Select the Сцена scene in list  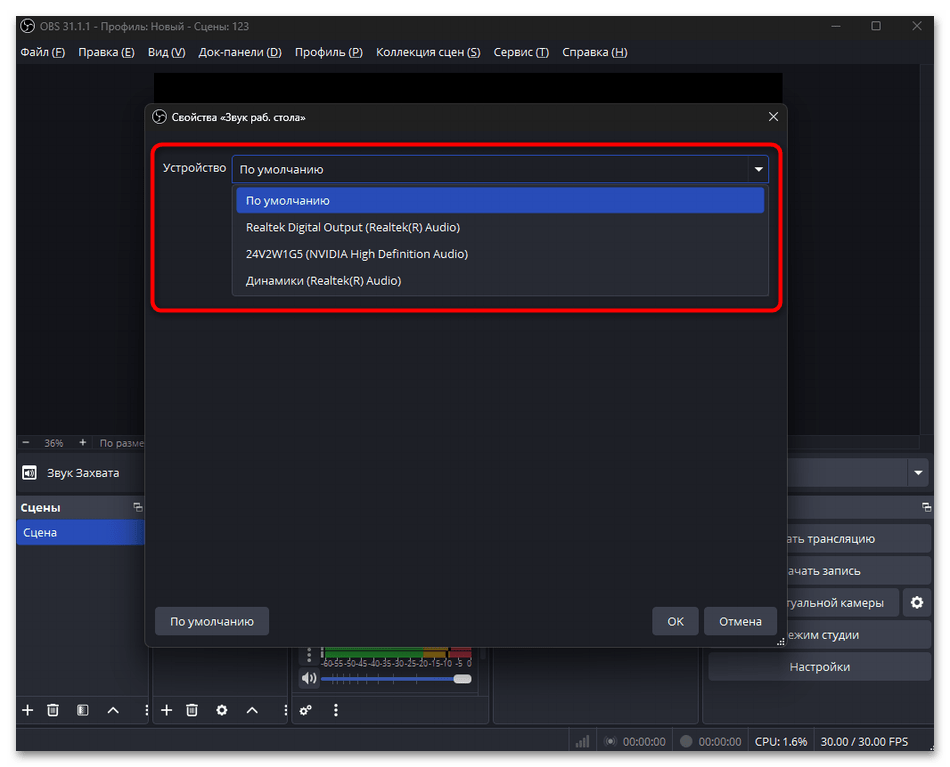pos(81,533)
